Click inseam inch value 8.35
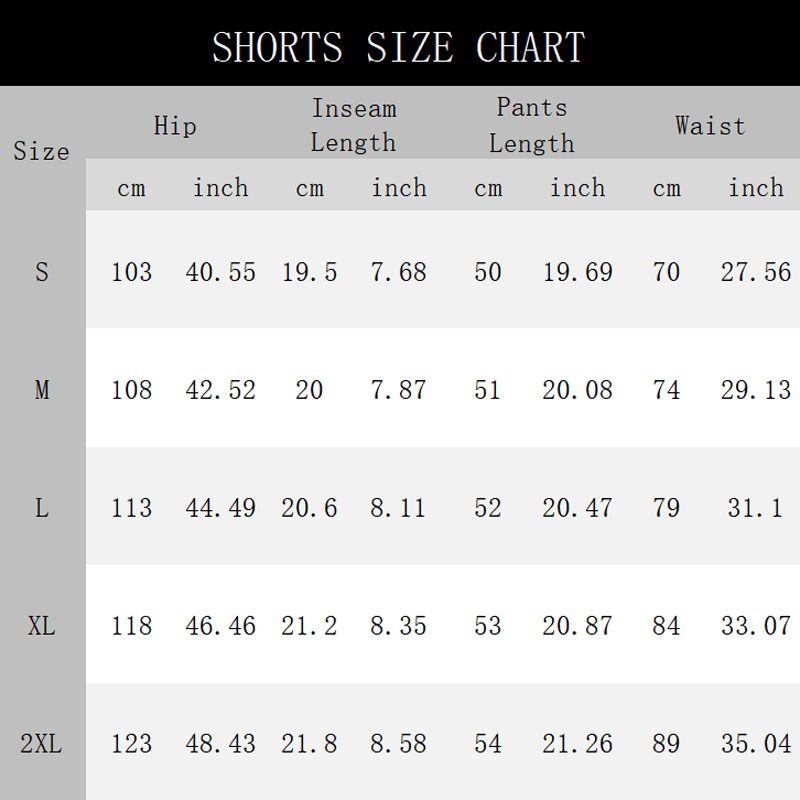Image resolution: width=800 pixels, height=800 pixels. click(x=398, y=626)
